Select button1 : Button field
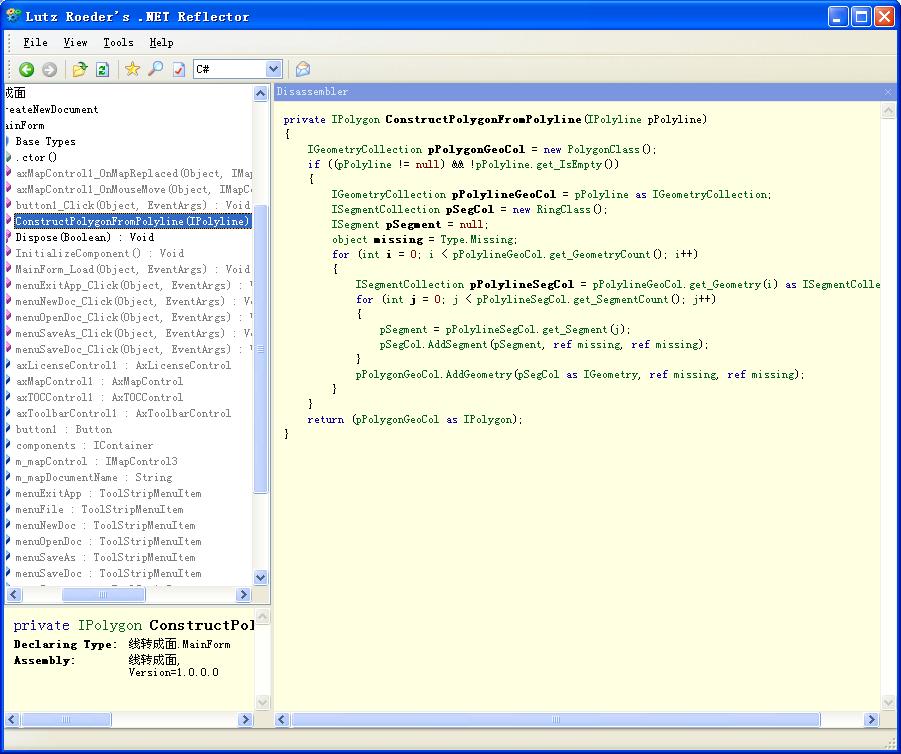 (x=63, y=430)
